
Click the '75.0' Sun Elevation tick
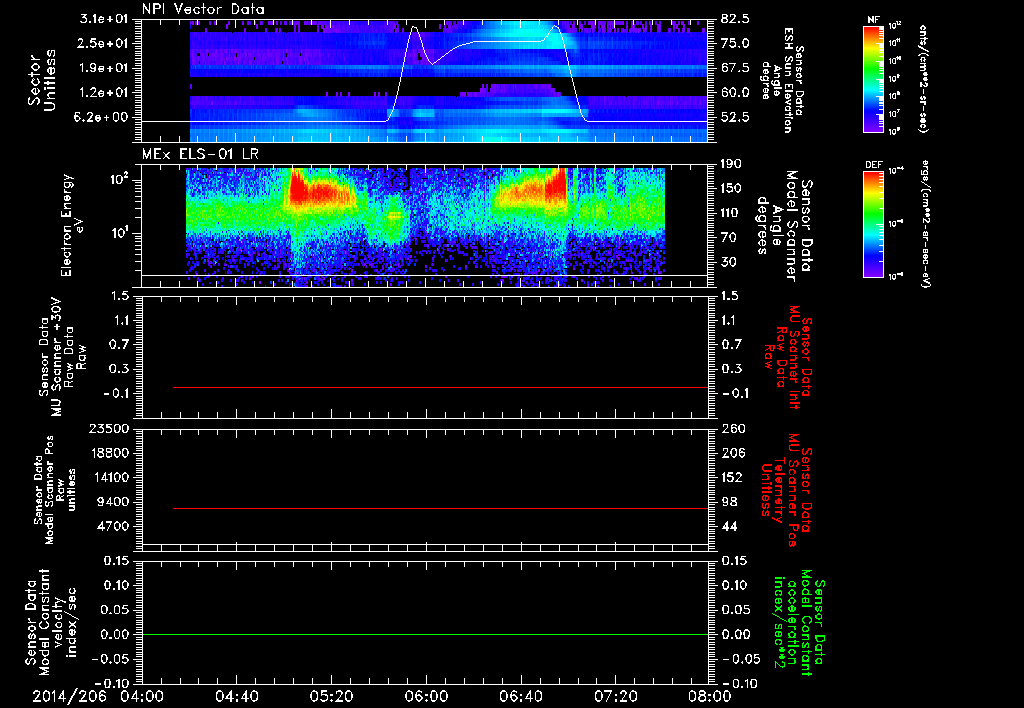pyautogui.click(x=736, y=43)
